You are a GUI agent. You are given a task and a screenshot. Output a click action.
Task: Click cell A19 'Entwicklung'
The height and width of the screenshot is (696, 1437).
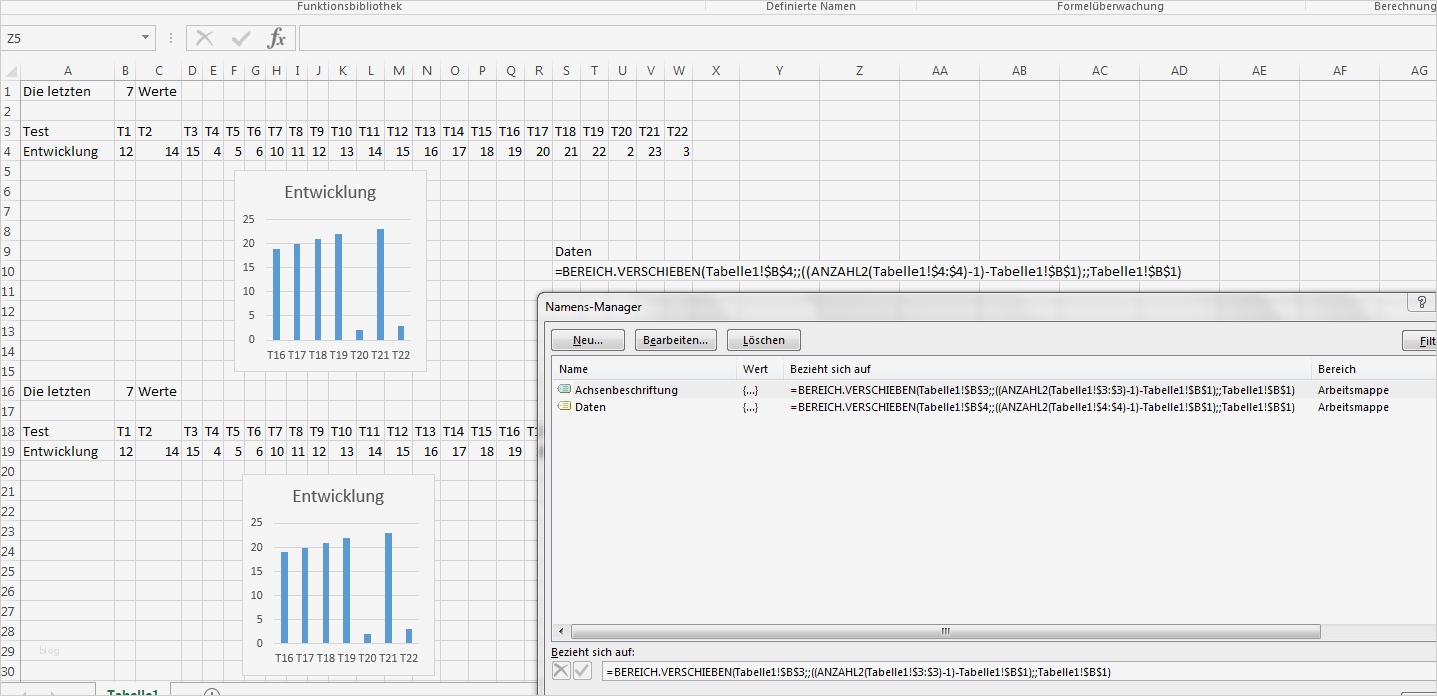(x=67, y=451)
